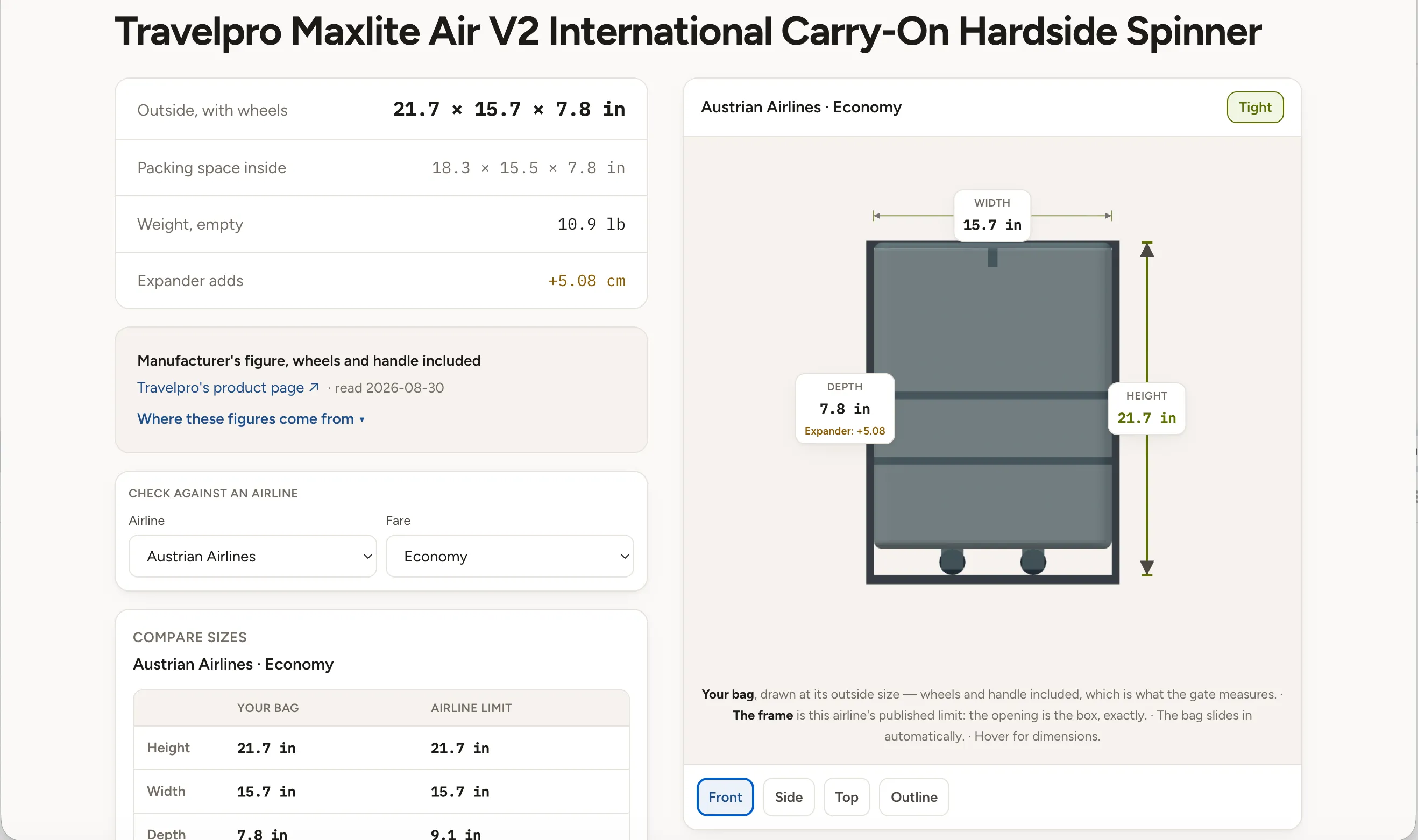This screenshot has height=840, width=1418.
Task: Click the 'Packing space inside' row label
Action: click(212, 168)
